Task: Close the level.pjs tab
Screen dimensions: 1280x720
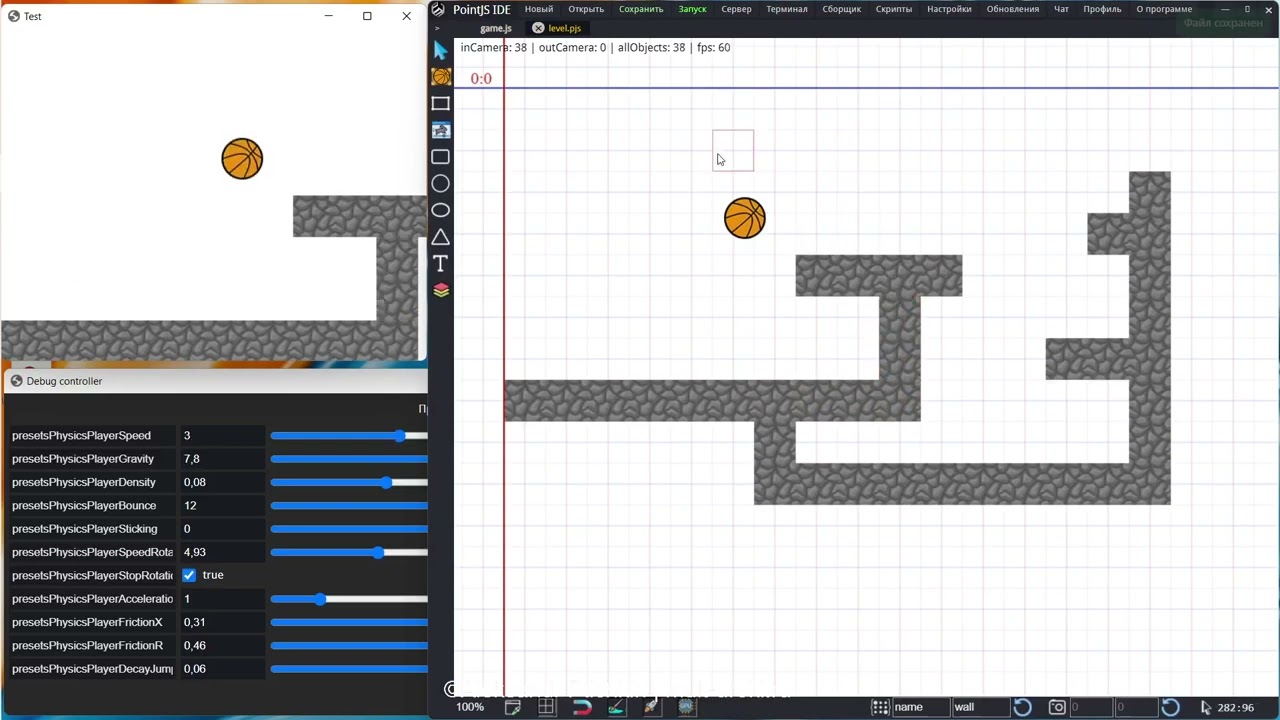Action: point(538,28)
